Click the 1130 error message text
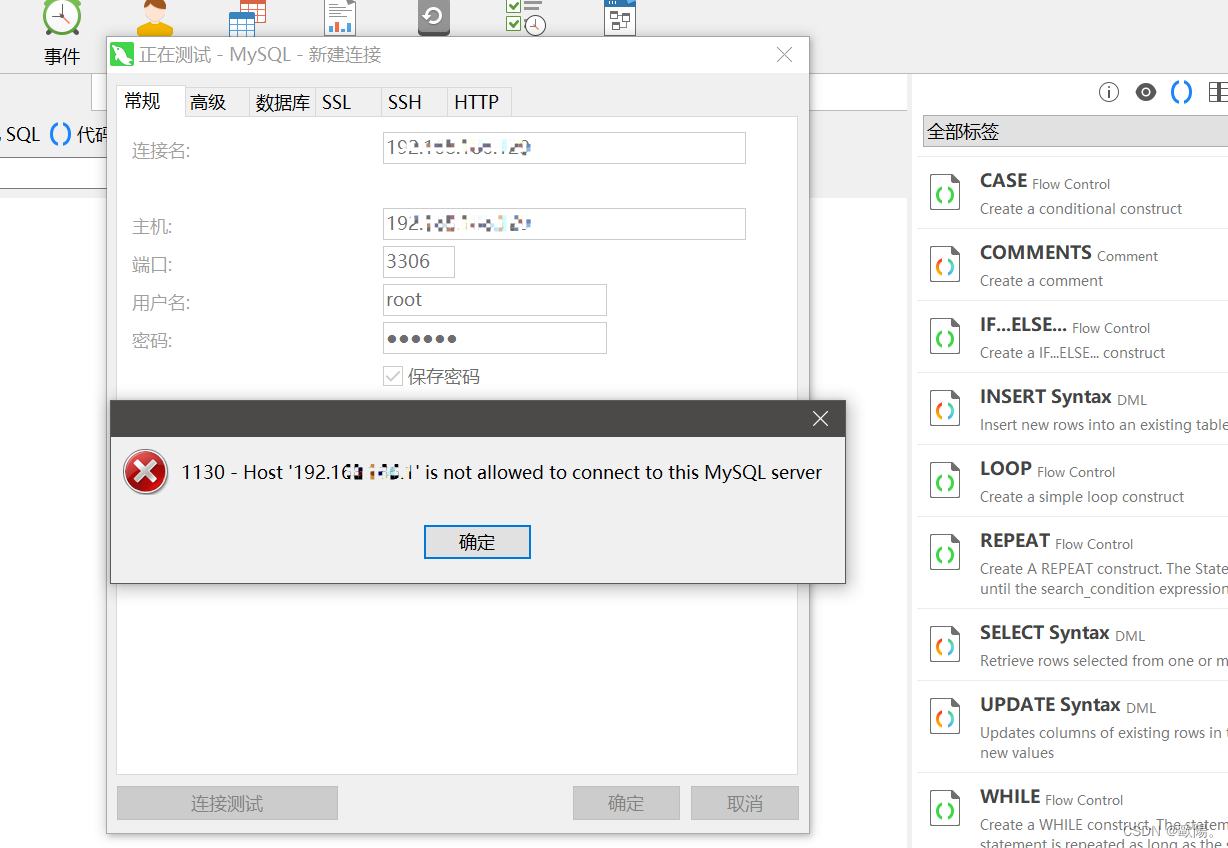The width and height of the screenshot is (1228, 848). click(501, 472)
